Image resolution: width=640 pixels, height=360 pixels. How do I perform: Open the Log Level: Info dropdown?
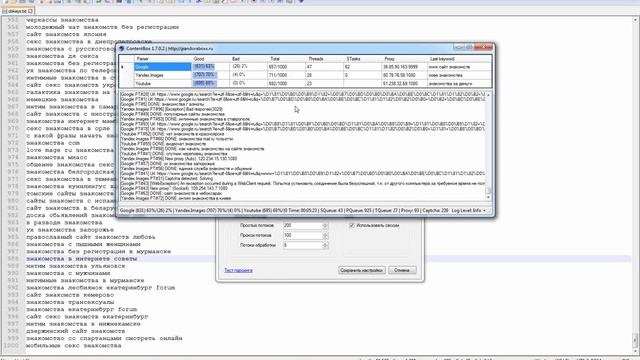[469, 211]
